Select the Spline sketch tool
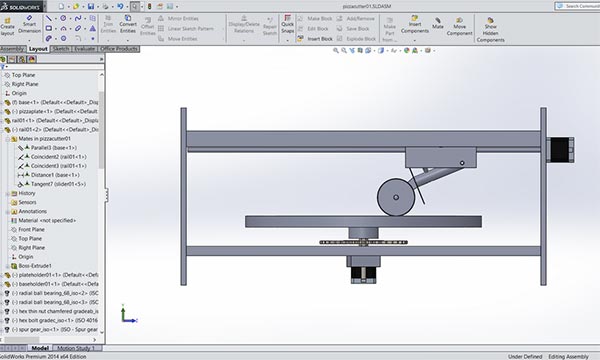The height and width of the screenshot is (360, 600). coord(78,18)
